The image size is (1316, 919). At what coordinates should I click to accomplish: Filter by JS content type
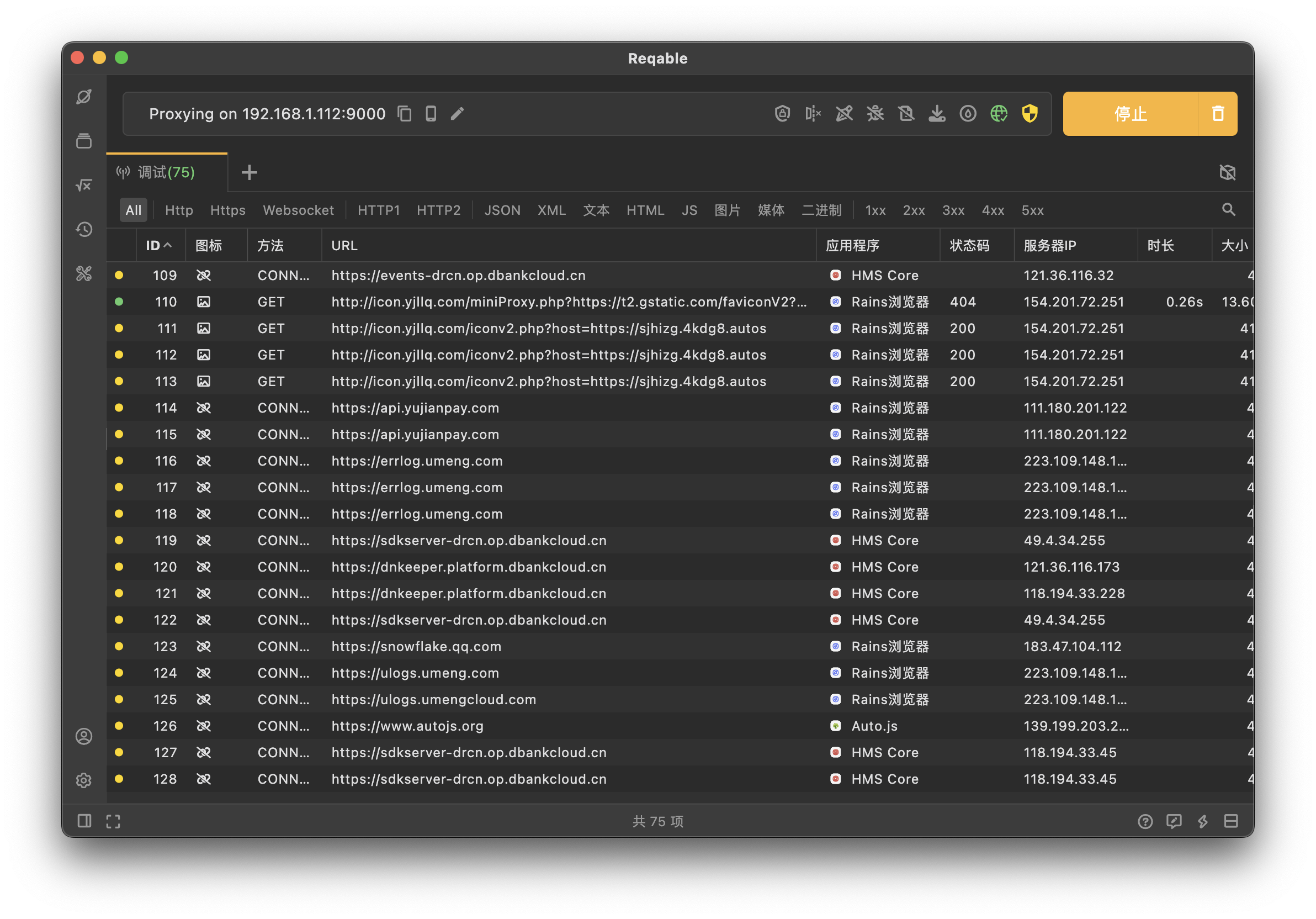(689, 210)
